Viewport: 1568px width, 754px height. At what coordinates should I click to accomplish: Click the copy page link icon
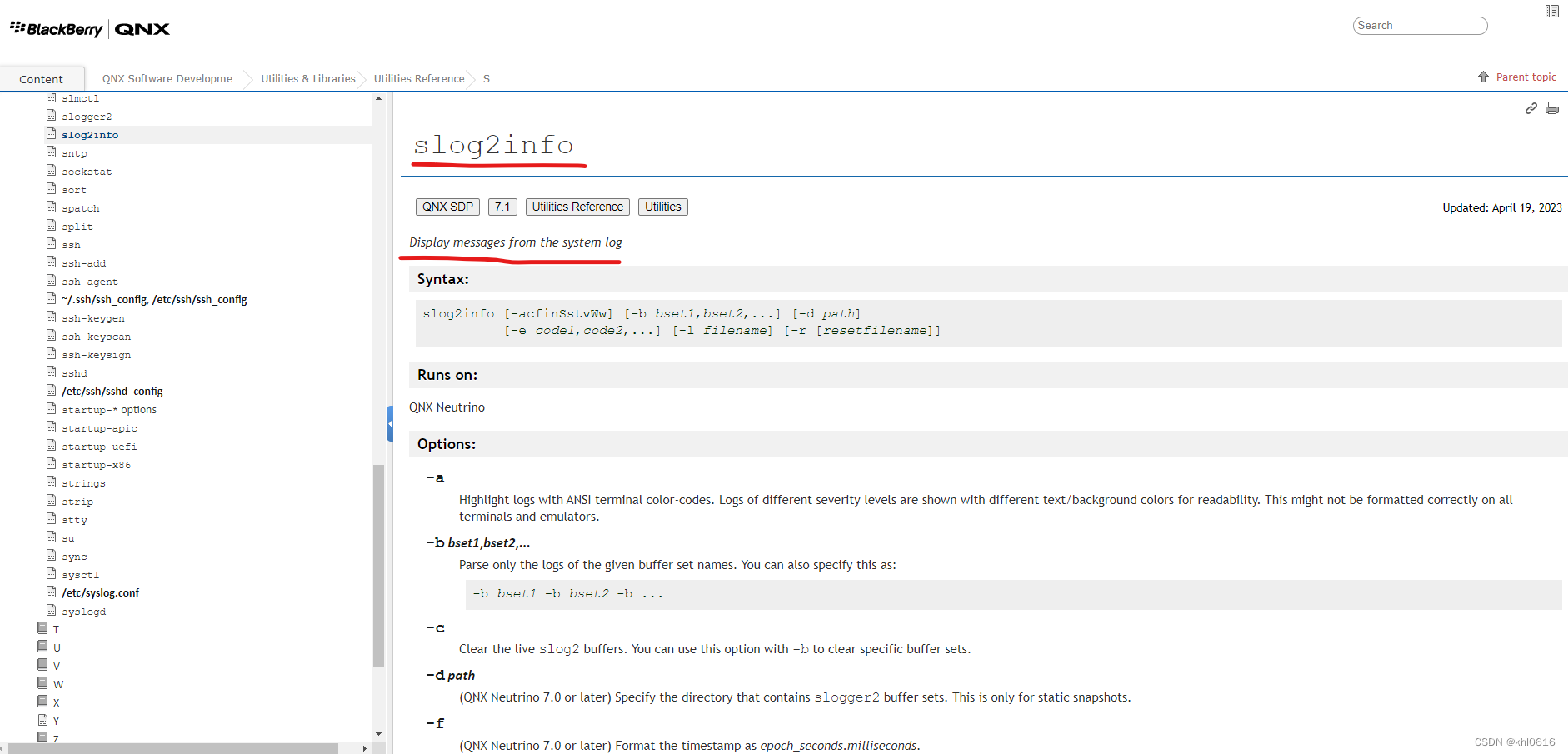coord(1531,108)
